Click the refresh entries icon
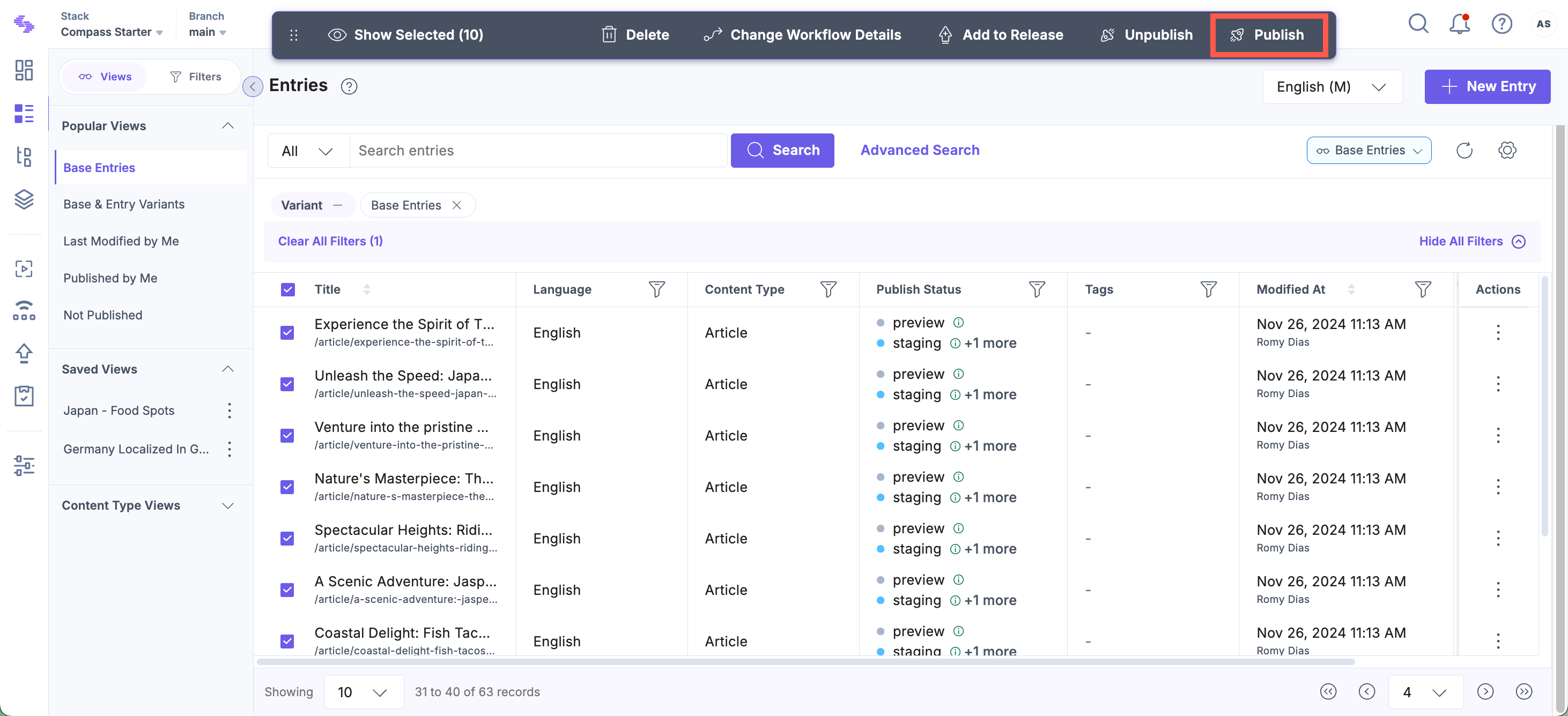 [x=1464, y=150]
